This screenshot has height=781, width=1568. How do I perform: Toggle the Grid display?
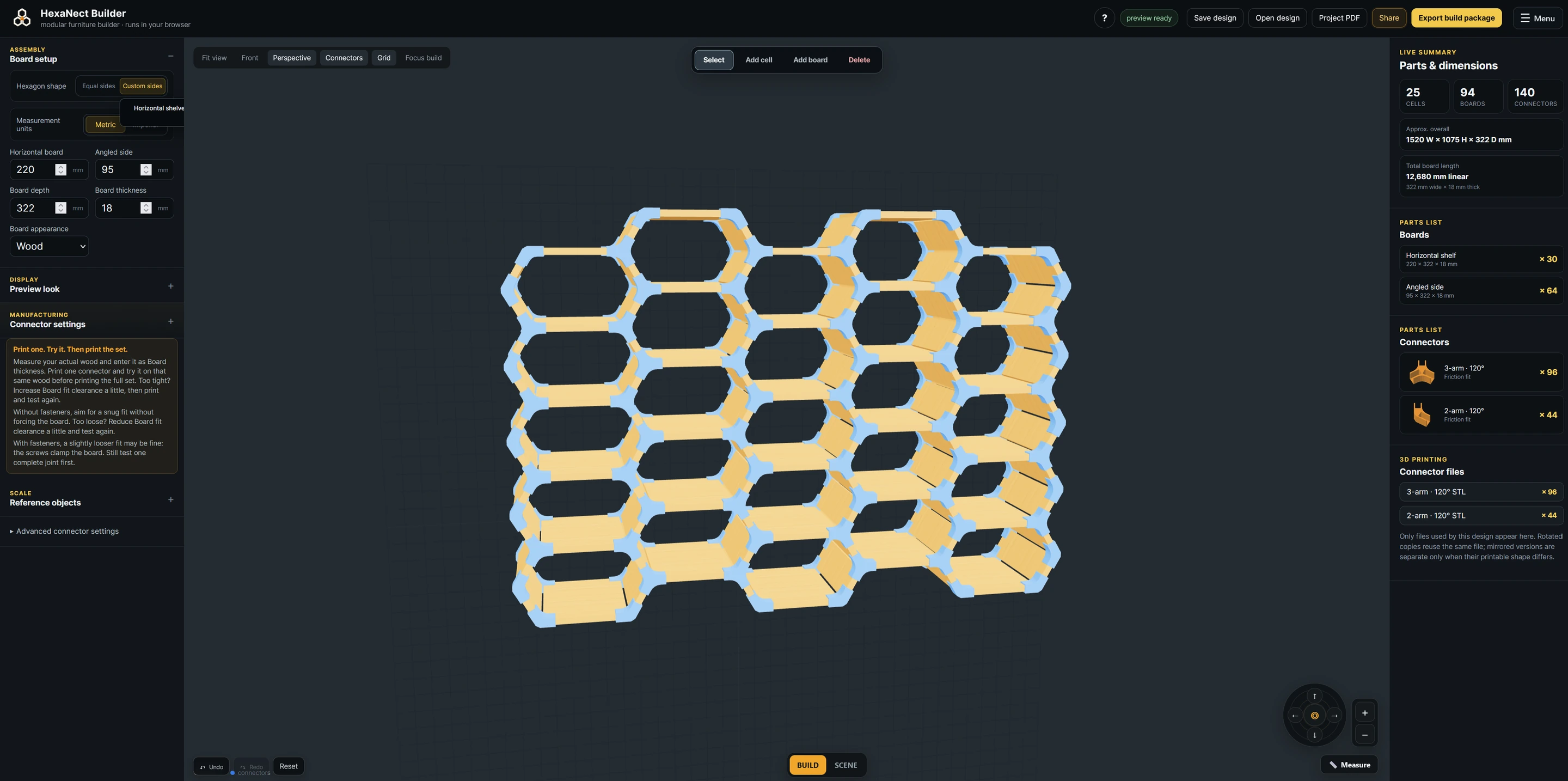[x=383, y=58]
